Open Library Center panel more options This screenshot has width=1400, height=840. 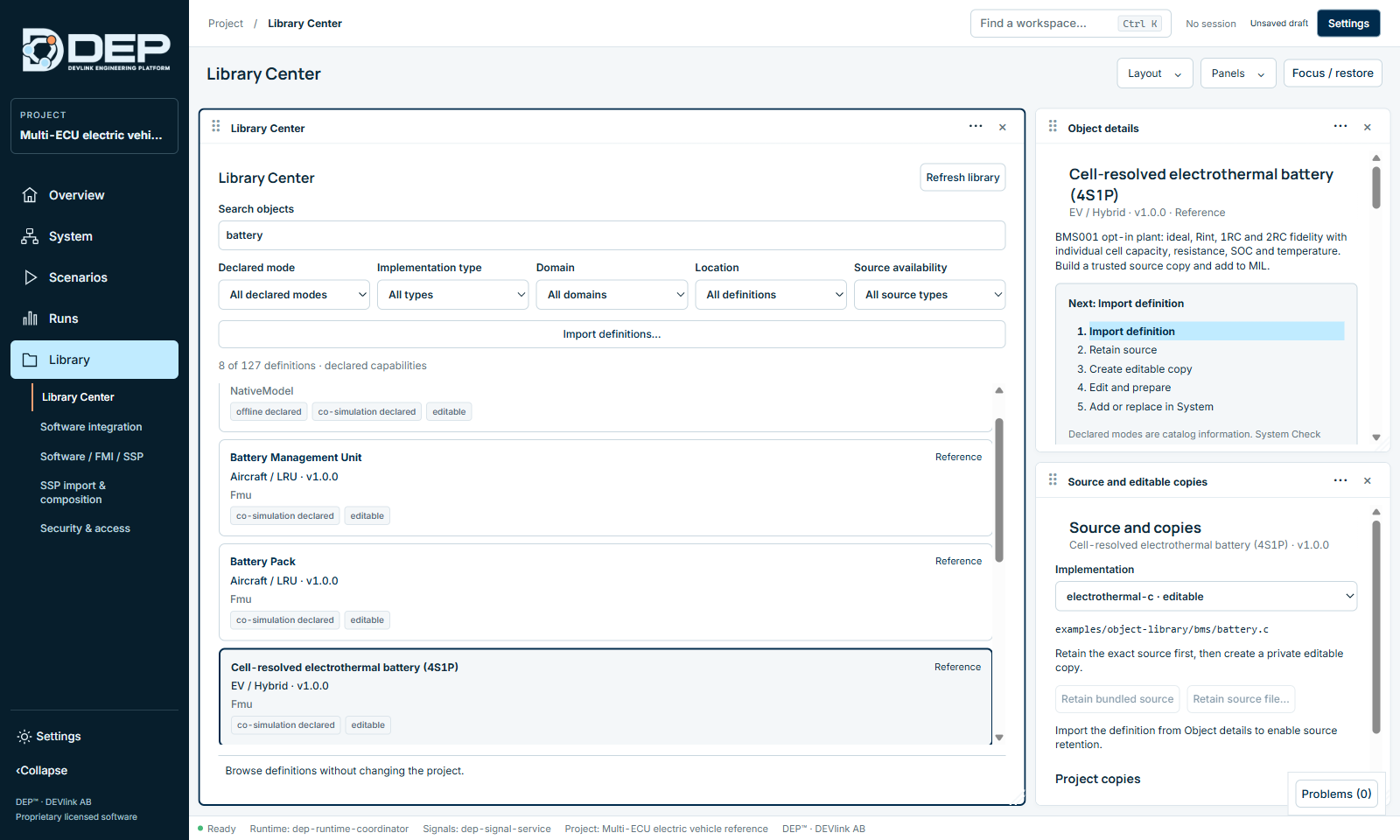(976, 127)
